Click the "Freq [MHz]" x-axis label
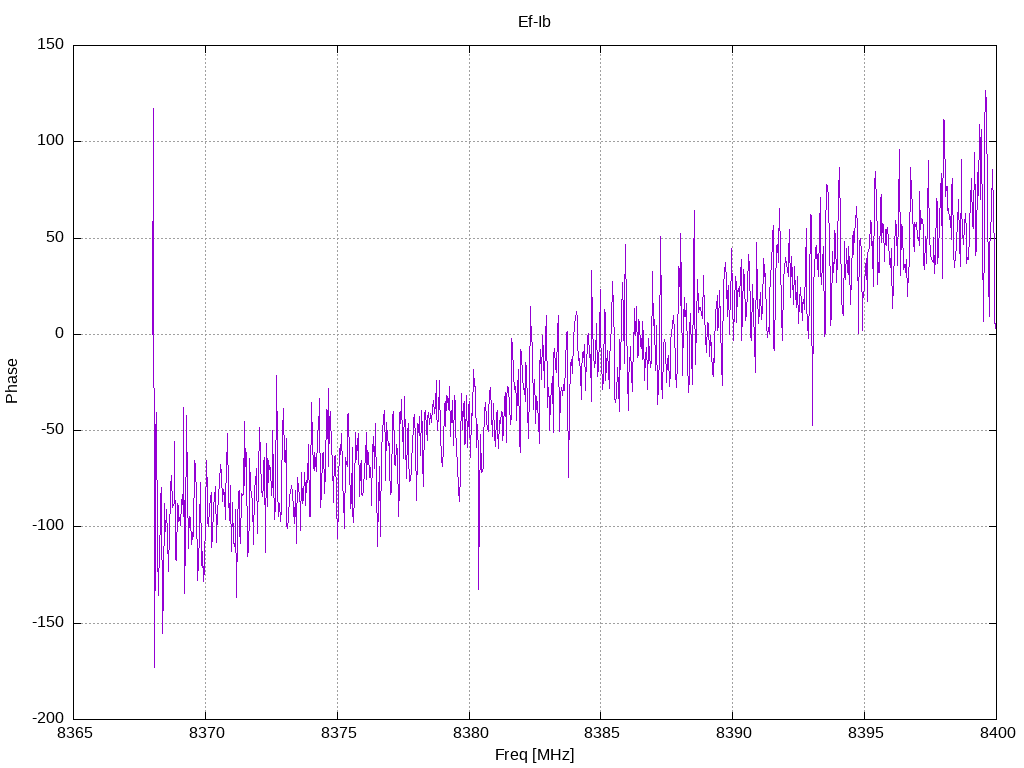Image resolution: width=1024 pixels, height=768 pixels. (x=534, y=755)
